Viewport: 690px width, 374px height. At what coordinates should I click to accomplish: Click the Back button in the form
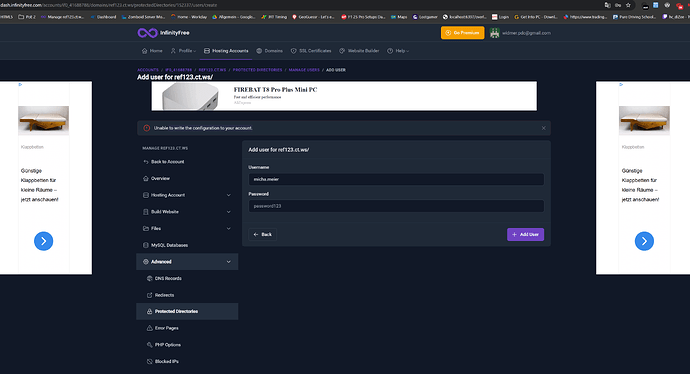click(263, 235)
